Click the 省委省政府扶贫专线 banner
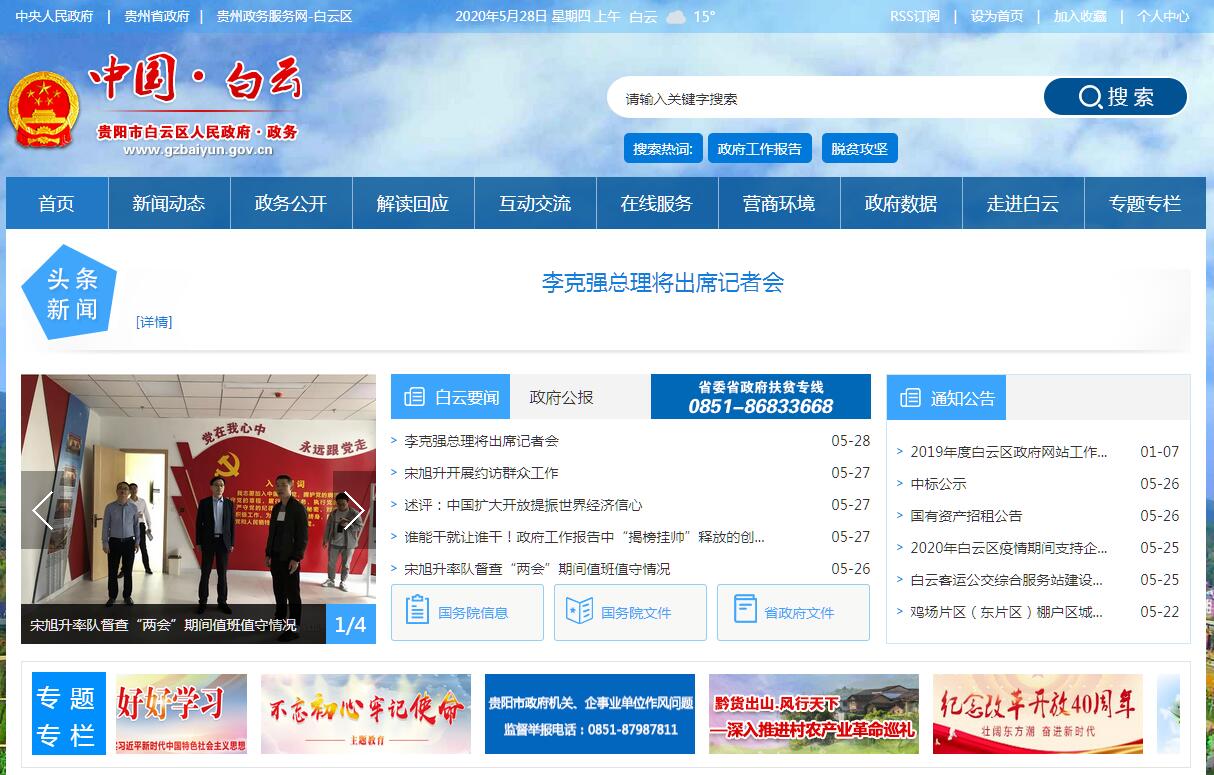 pos(761,397)
